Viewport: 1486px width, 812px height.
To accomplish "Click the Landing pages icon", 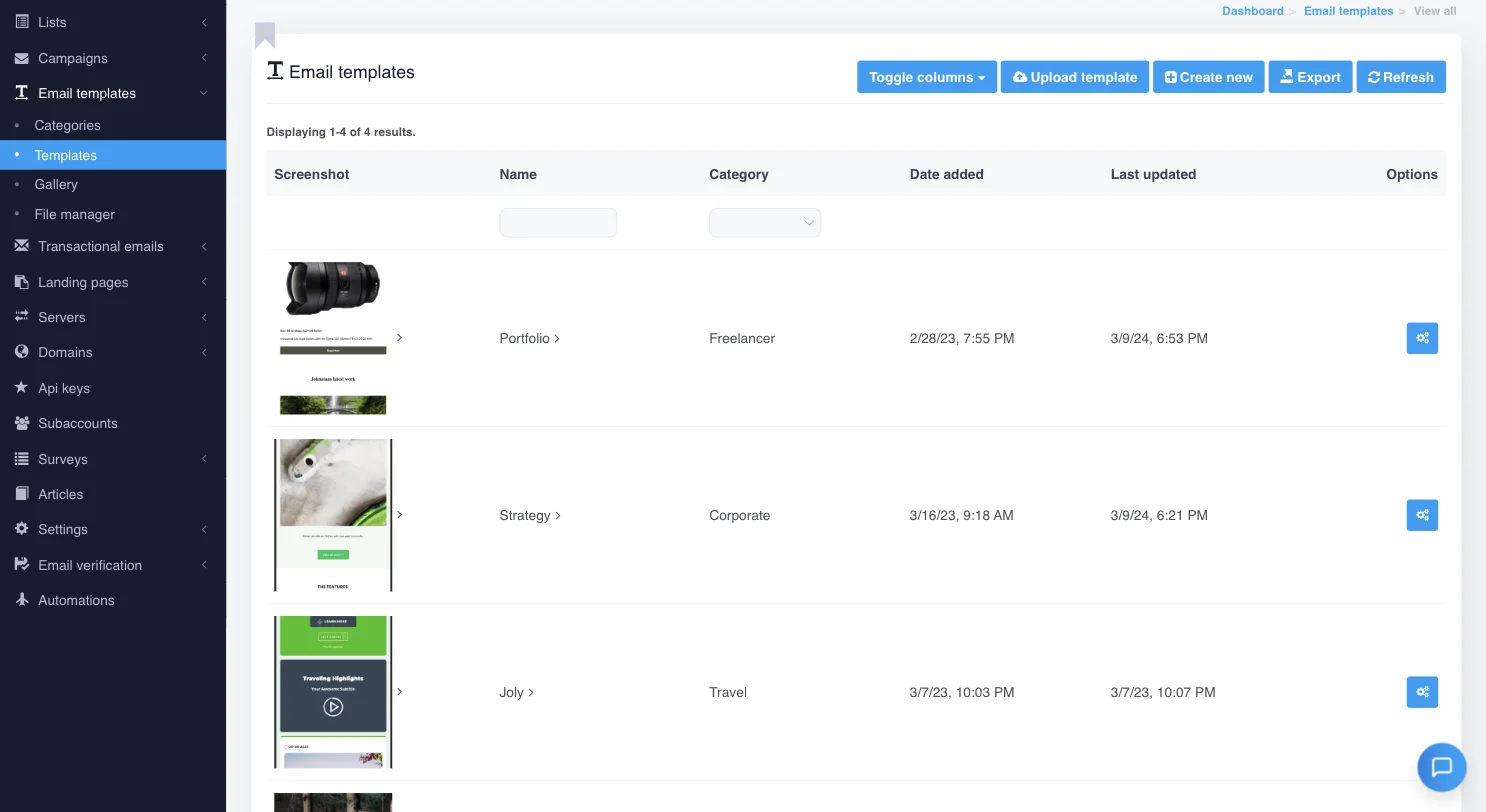I will click(x=21, y=282).
